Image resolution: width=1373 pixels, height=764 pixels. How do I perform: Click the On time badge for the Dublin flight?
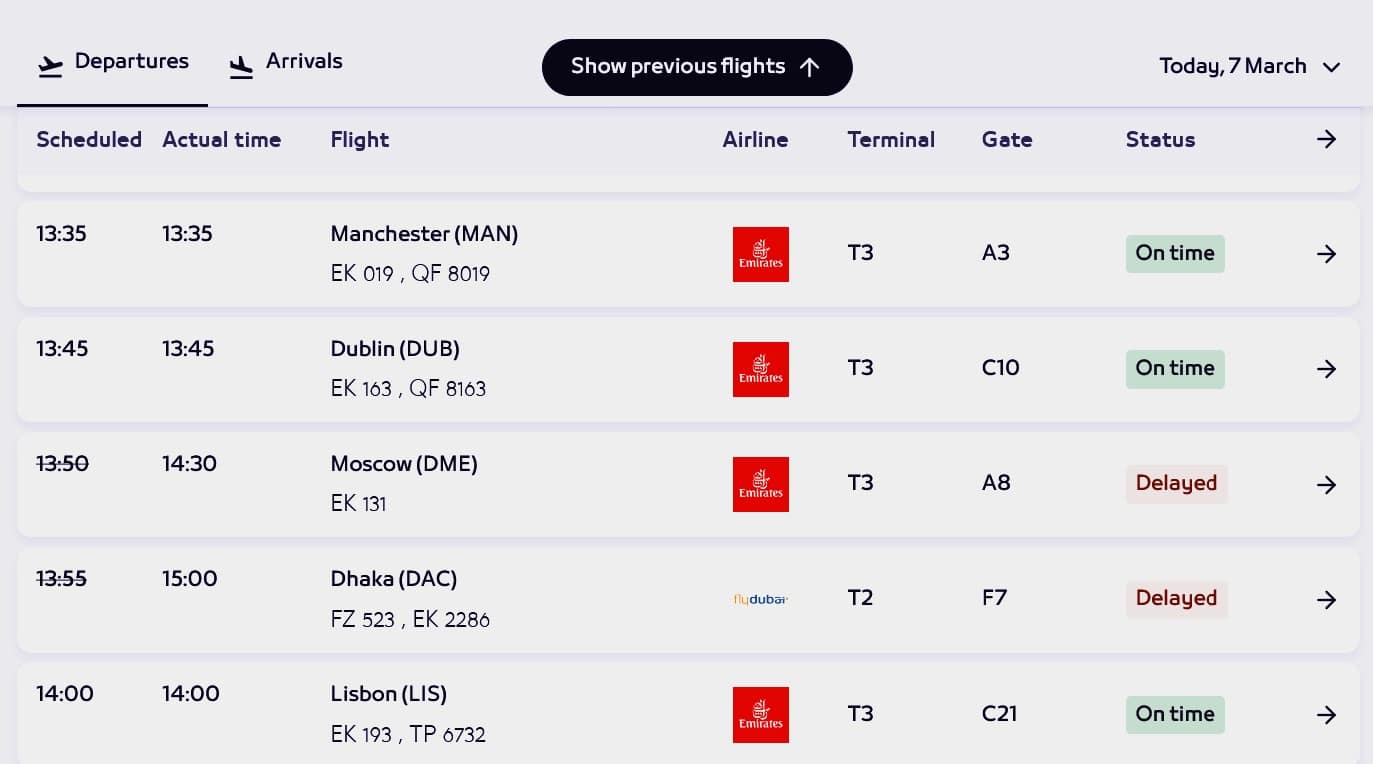1175,369
